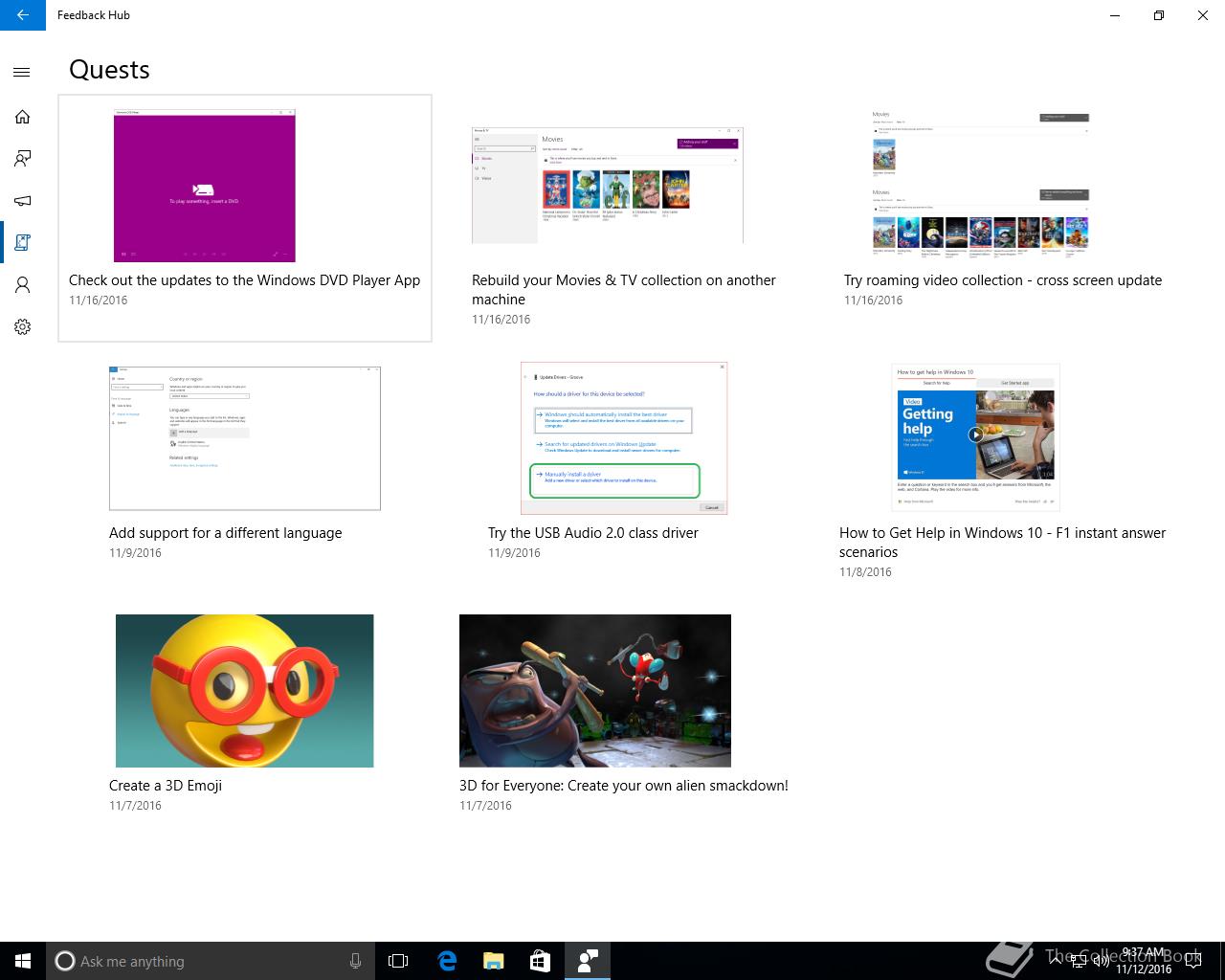Open Settings gear in sidebar
The image size is (1225, 980).
pos(22,327)
